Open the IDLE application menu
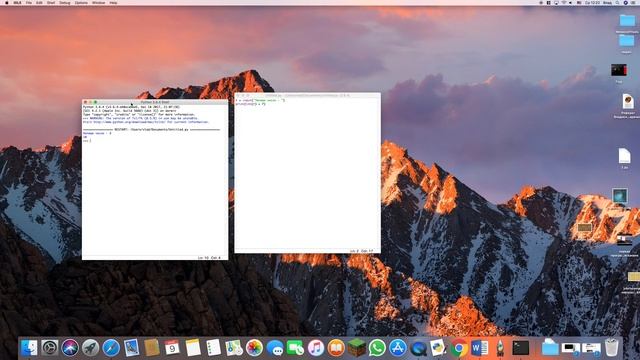The height and width of the screenshot is (360, 640). click(x=17, y=2)
